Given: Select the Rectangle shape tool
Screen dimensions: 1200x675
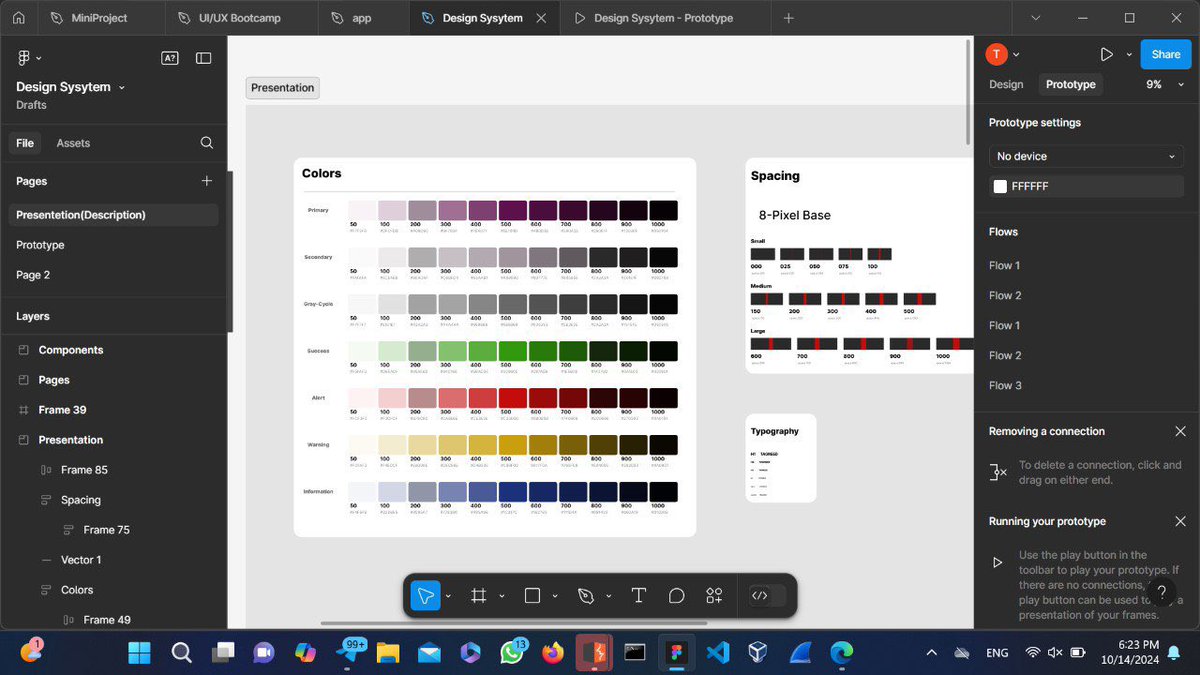Looking at the screenshot, I should 532,596.
